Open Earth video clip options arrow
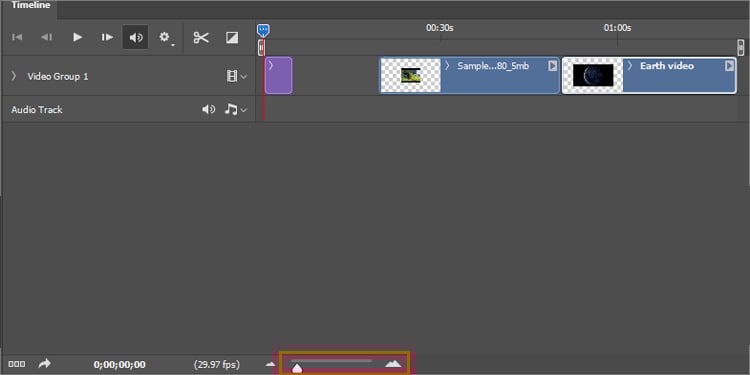The image size is (750, 375). click(x=729, y=66)
